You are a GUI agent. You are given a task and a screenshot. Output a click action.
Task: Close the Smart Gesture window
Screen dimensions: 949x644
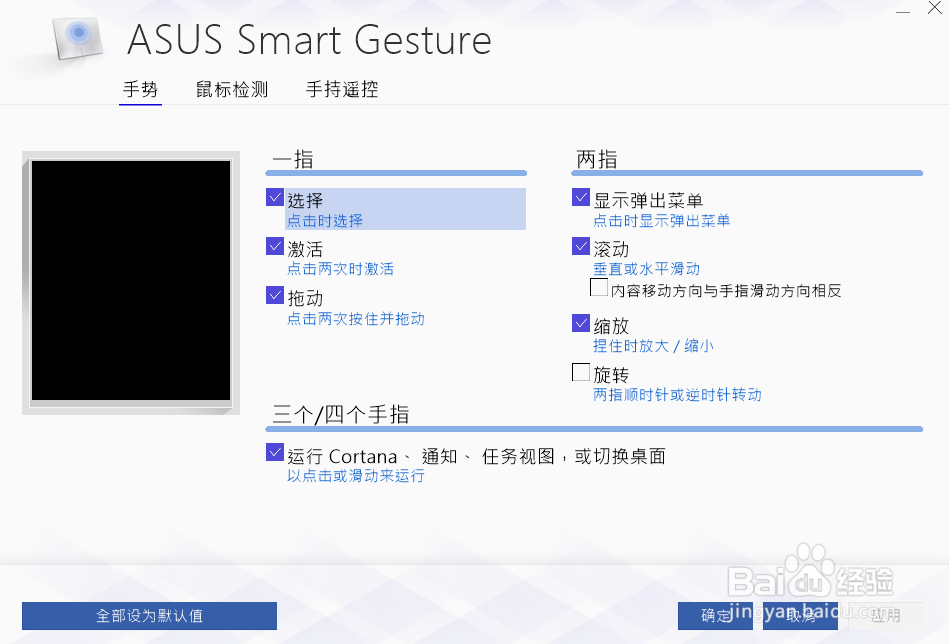pos(934,8)
